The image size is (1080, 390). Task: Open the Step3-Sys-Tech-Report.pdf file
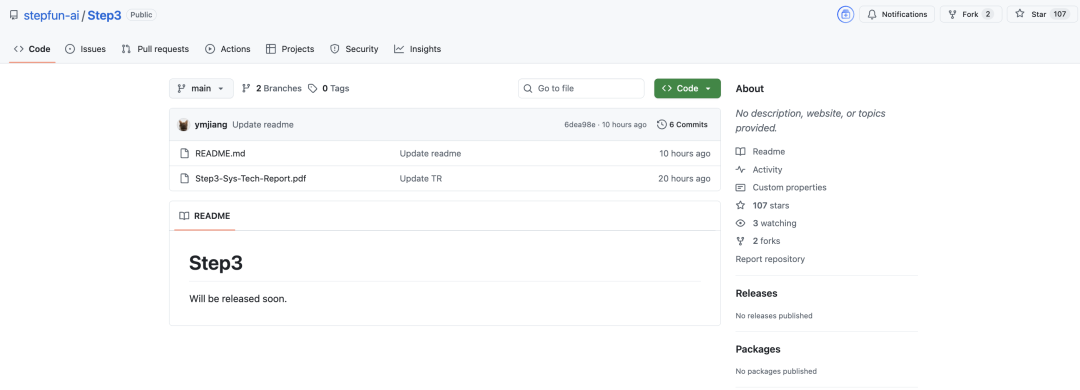(251, 178)
